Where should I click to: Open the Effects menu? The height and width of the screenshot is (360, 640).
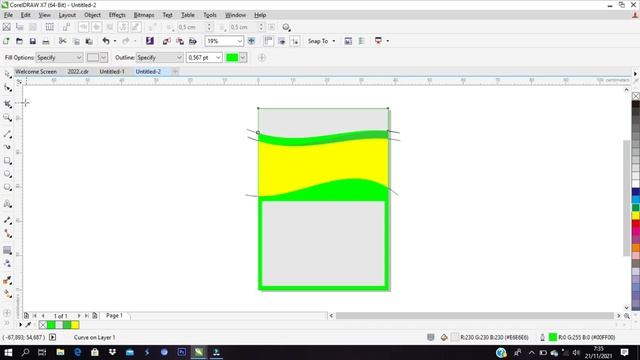[117, 15]
